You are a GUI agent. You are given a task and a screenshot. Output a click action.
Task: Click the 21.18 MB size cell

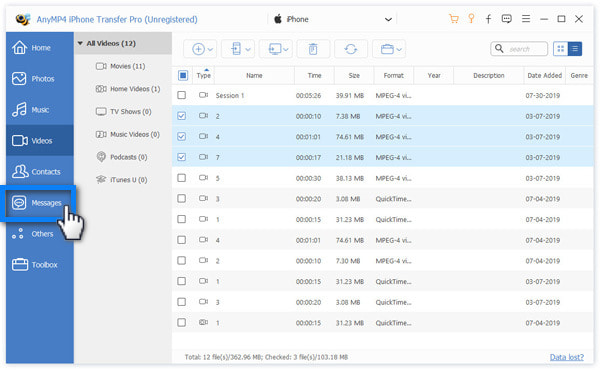coord(350,157)
